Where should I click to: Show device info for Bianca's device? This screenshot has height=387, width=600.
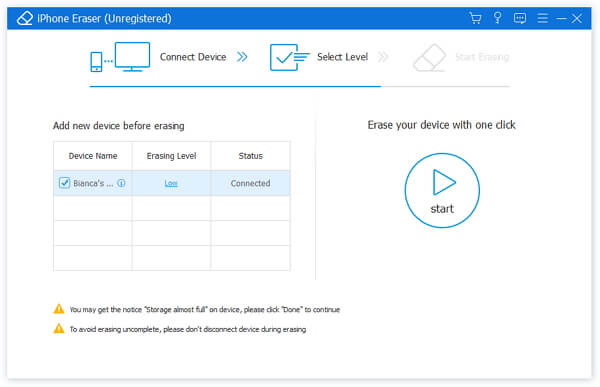click(x=121, y=183)
